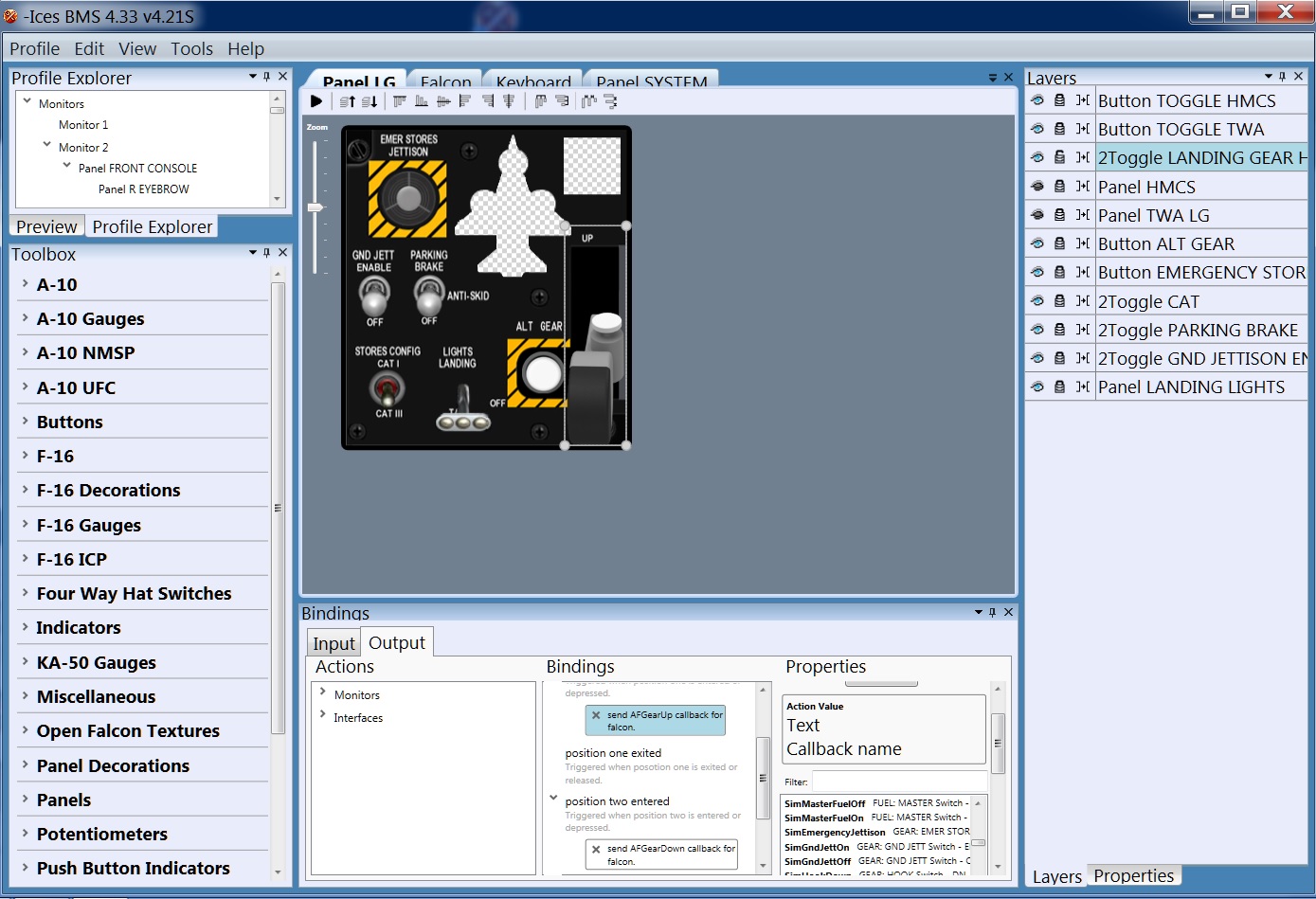Viewport: 1316px width, 899px height.
Task: Click the Zoom slider handle
Action: [315, 207]
